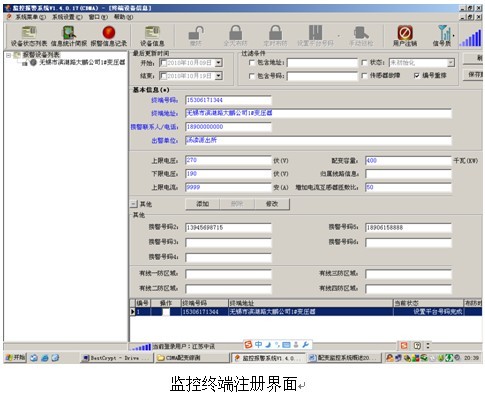
Task: Open the 系统设置 menu
Action: 67,17
